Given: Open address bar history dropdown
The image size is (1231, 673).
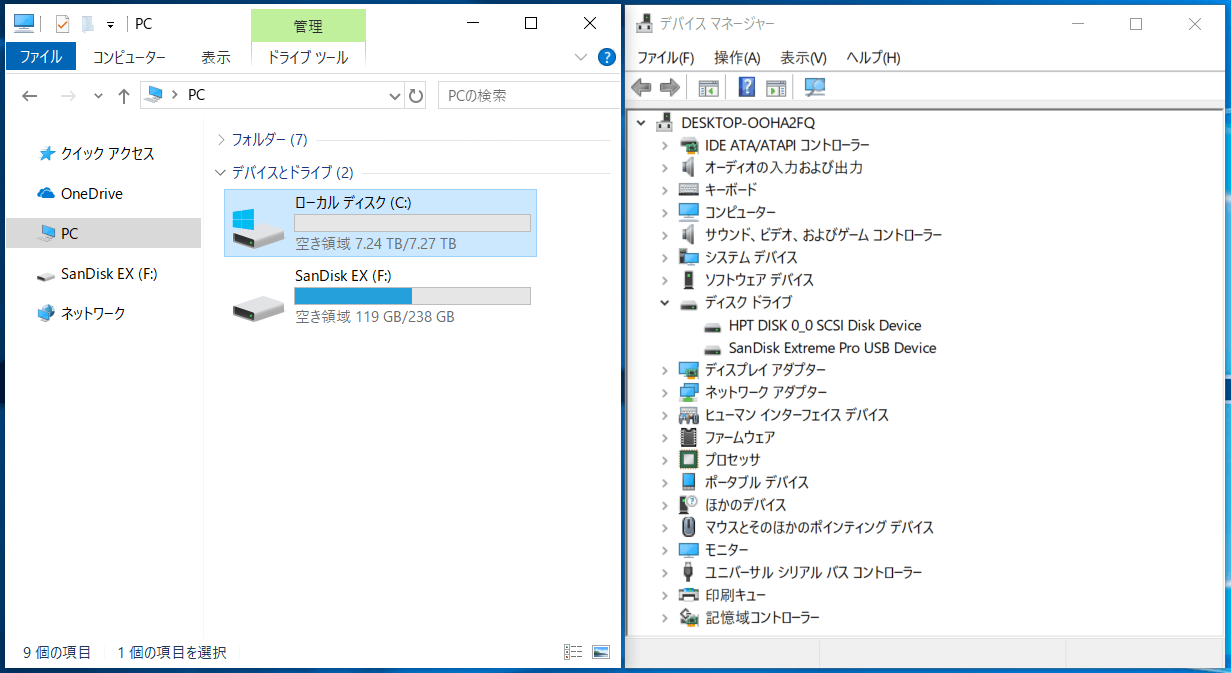Looking at the screenshot, I should point(395,96).
